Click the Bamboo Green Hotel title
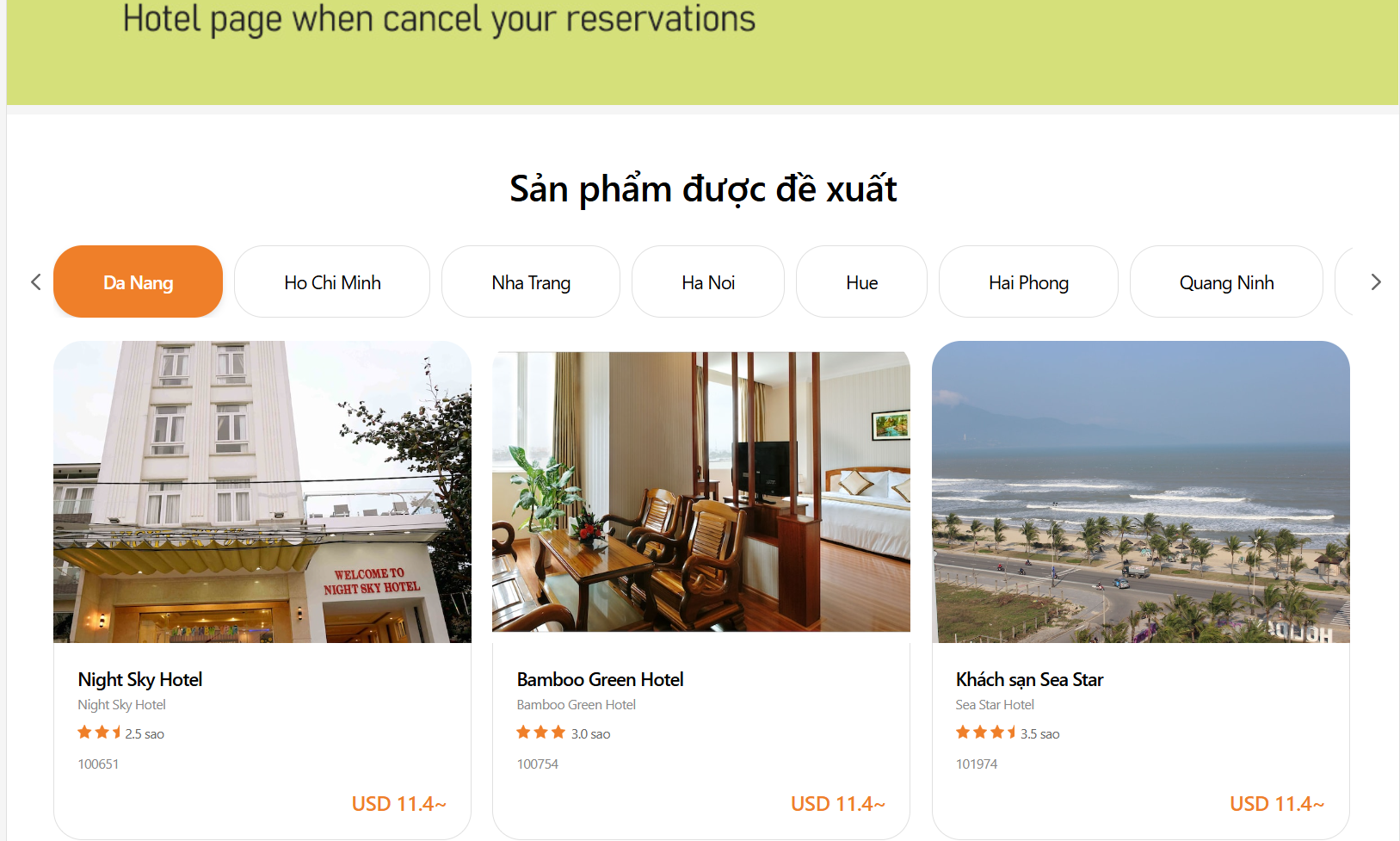This screenshot has width=1400, height=841. pos(600,680)
